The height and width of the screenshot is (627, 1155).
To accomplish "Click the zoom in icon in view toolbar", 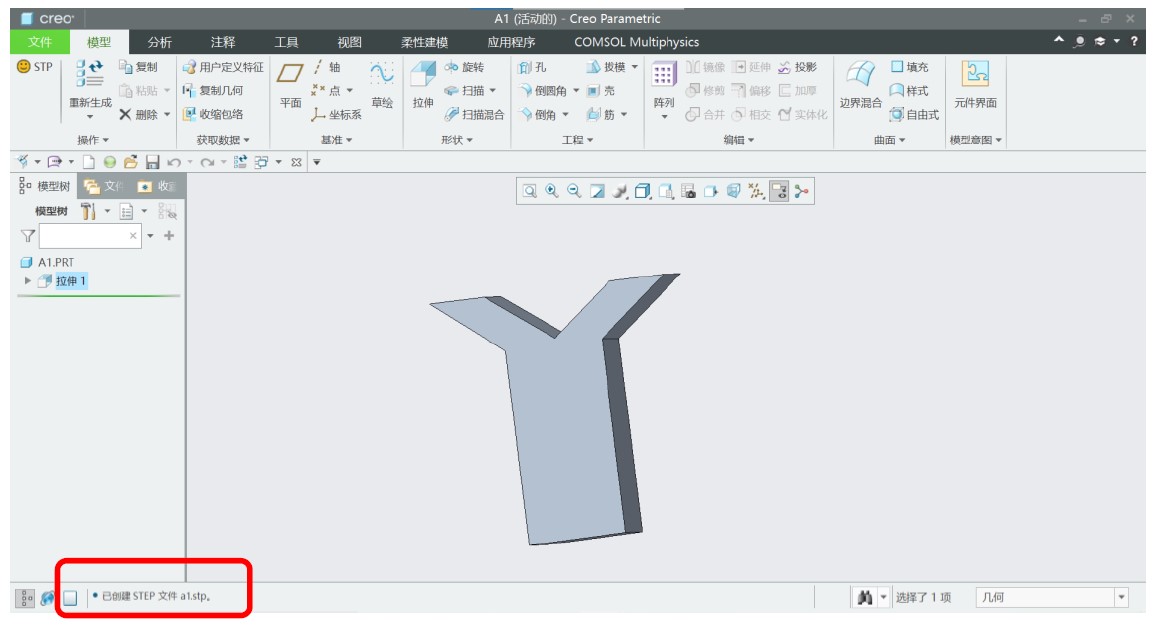I will pos(552,192).
